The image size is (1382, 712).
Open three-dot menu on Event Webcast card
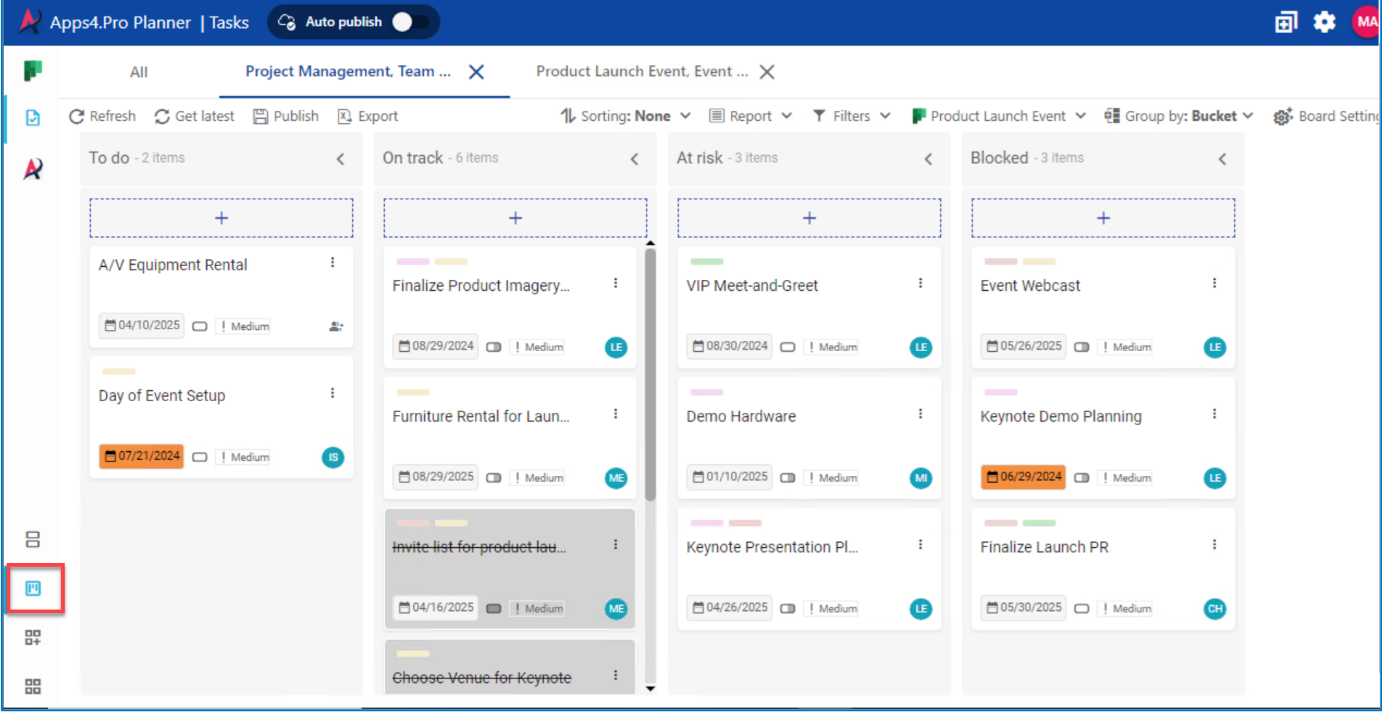(x=1214, y=284)
